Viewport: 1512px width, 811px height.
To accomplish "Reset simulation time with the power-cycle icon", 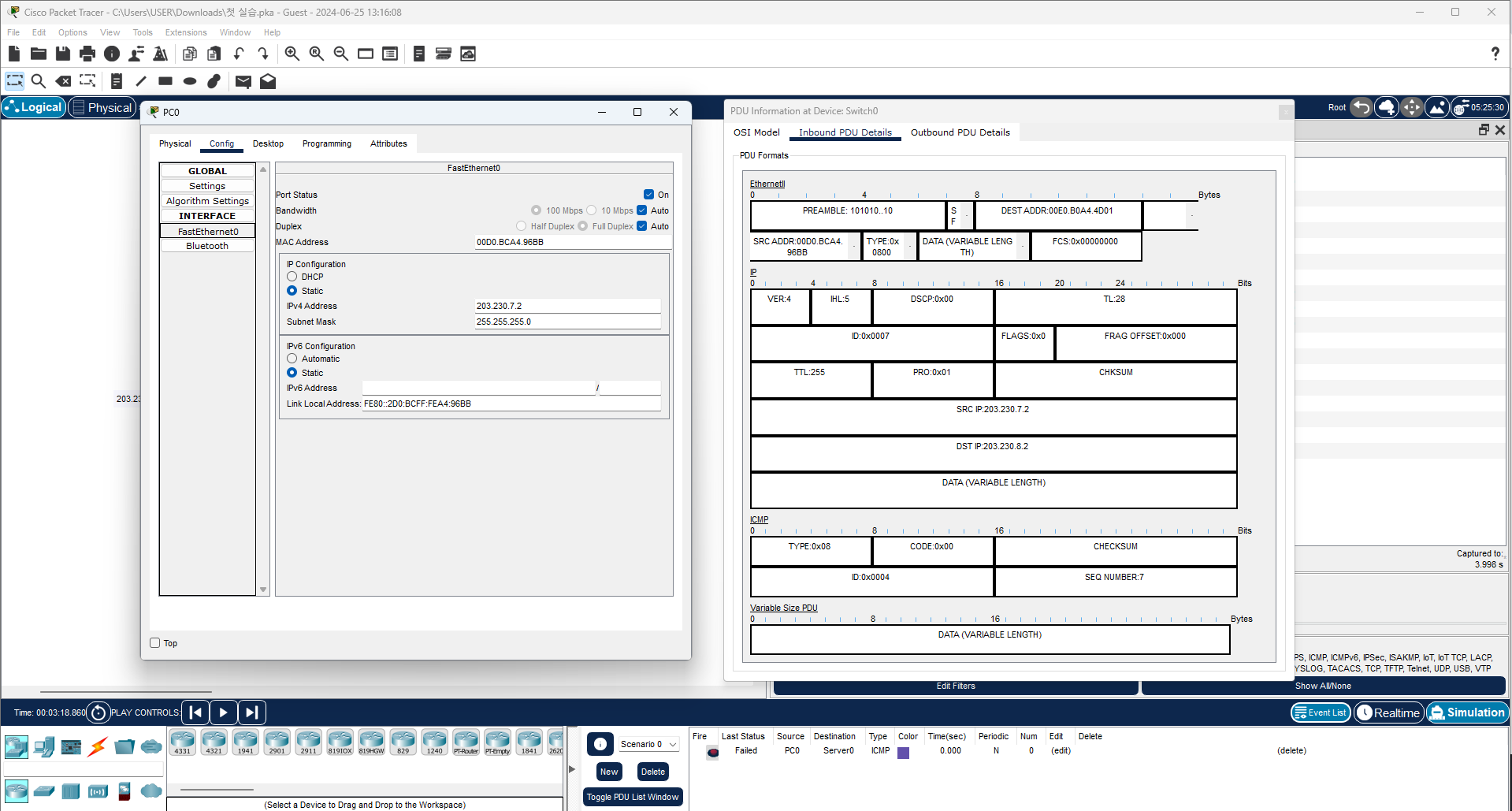I will click(x=98, y=712).
